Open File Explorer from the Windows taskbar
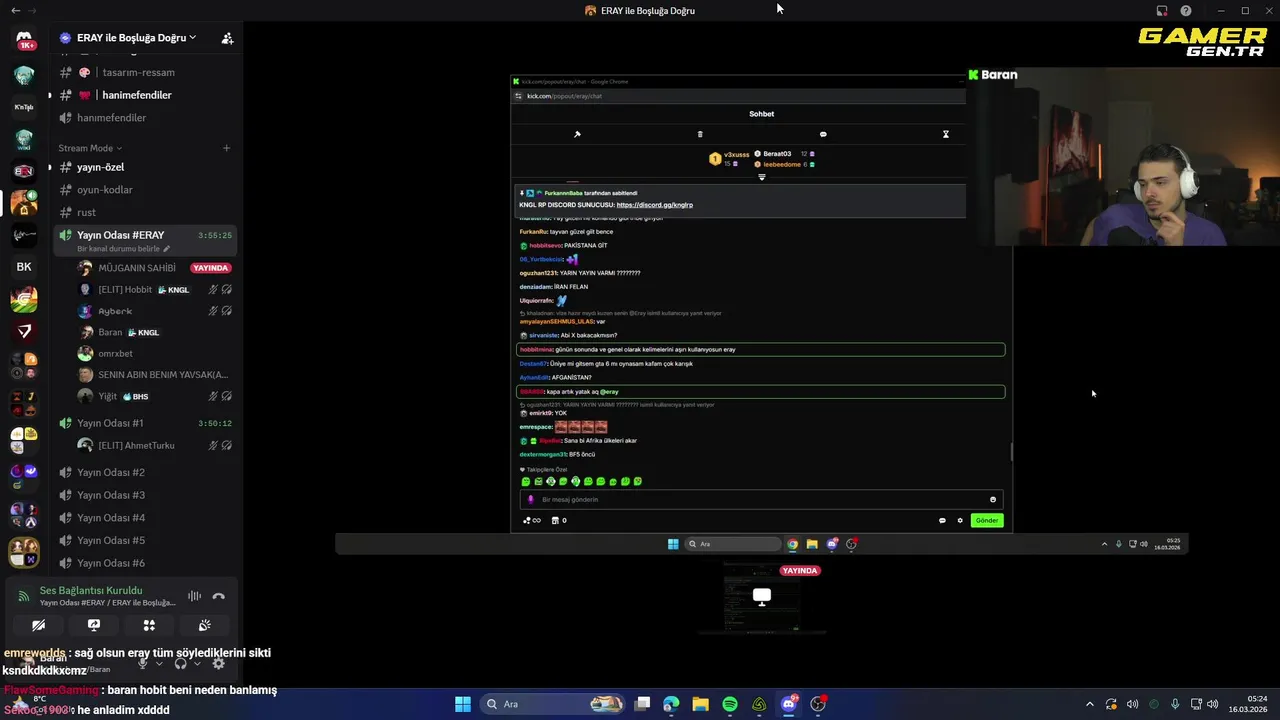The image size is (1280, 720). click(x=701, y=704)
